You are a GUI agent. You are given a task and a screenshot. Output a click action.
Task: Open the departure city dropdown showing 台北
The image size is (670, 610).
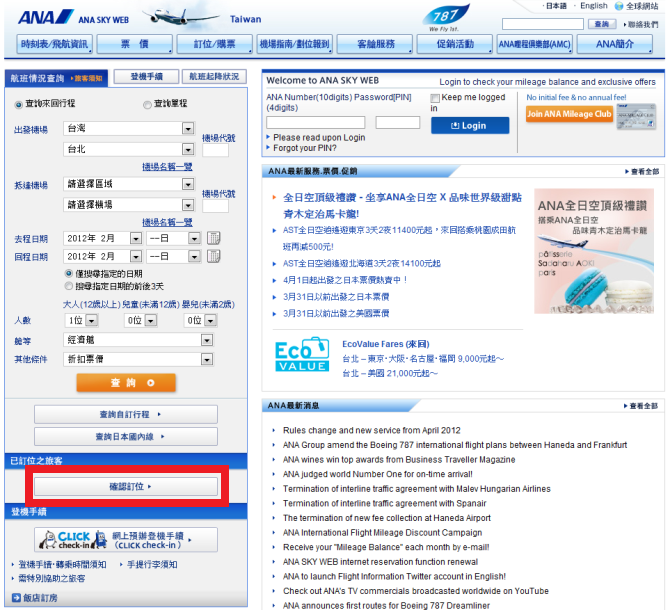129,149
